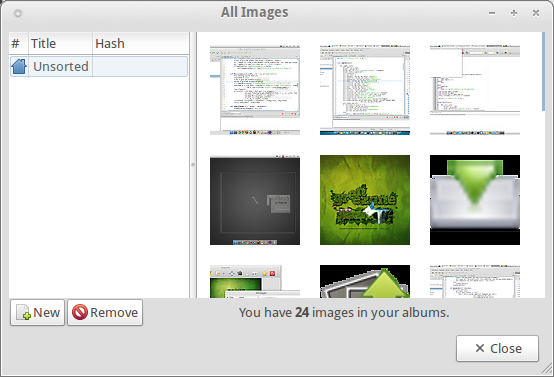Select the top-right code screenshot thumbnail

tap(475, 90)
